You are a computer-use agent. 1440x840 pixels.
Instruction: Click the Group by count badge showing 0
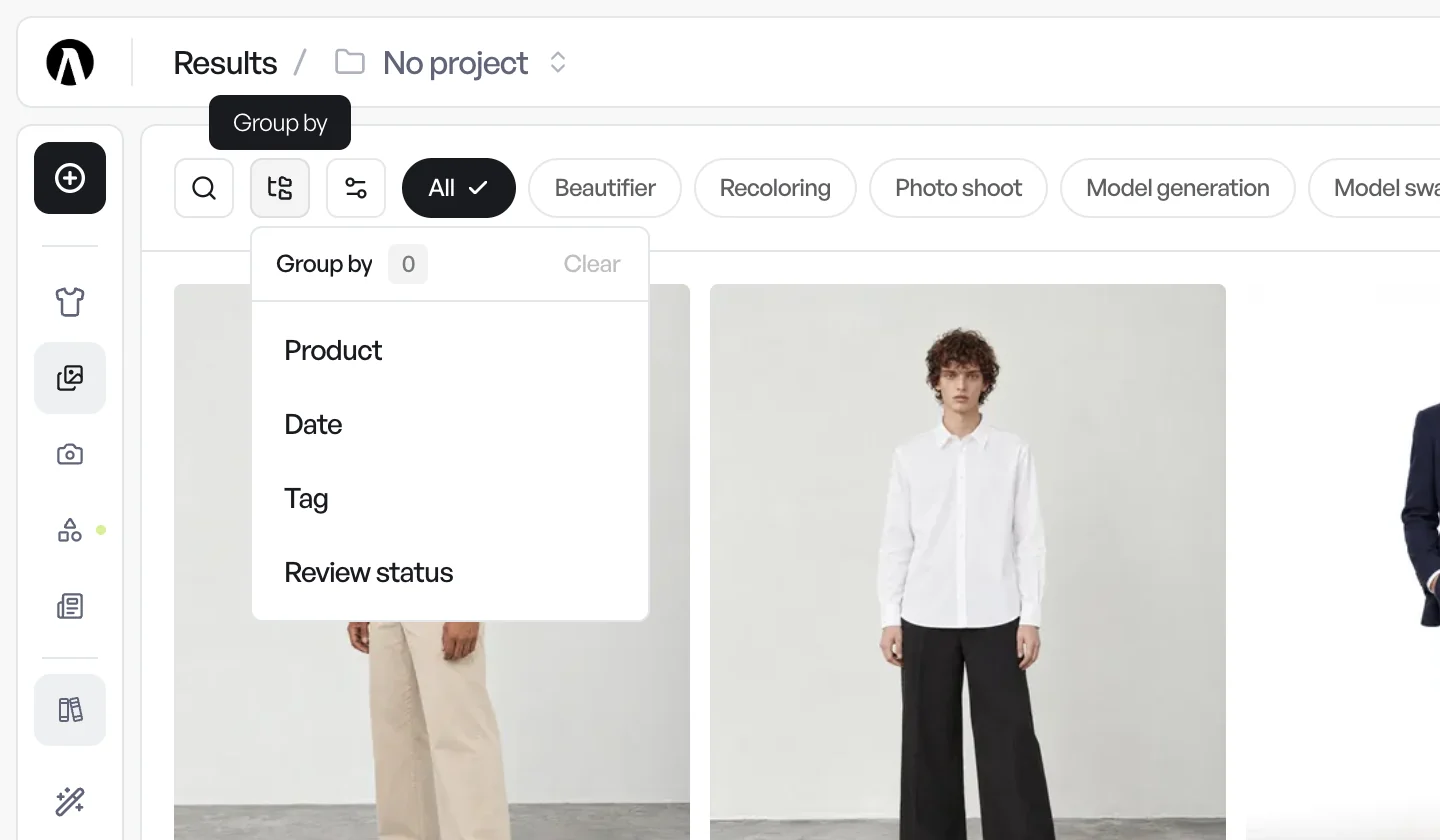click(x=408, y=264)
